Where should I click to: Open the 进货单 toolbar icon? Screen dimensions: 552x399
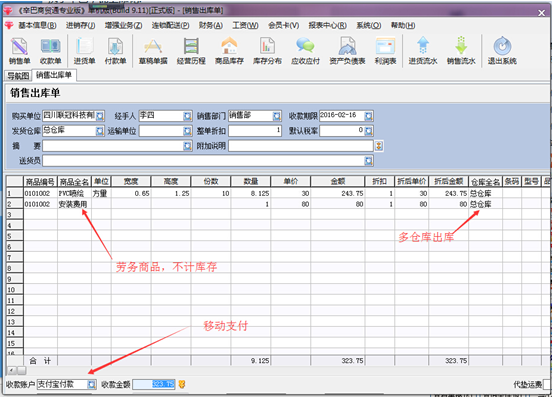[x=84, y=51]
